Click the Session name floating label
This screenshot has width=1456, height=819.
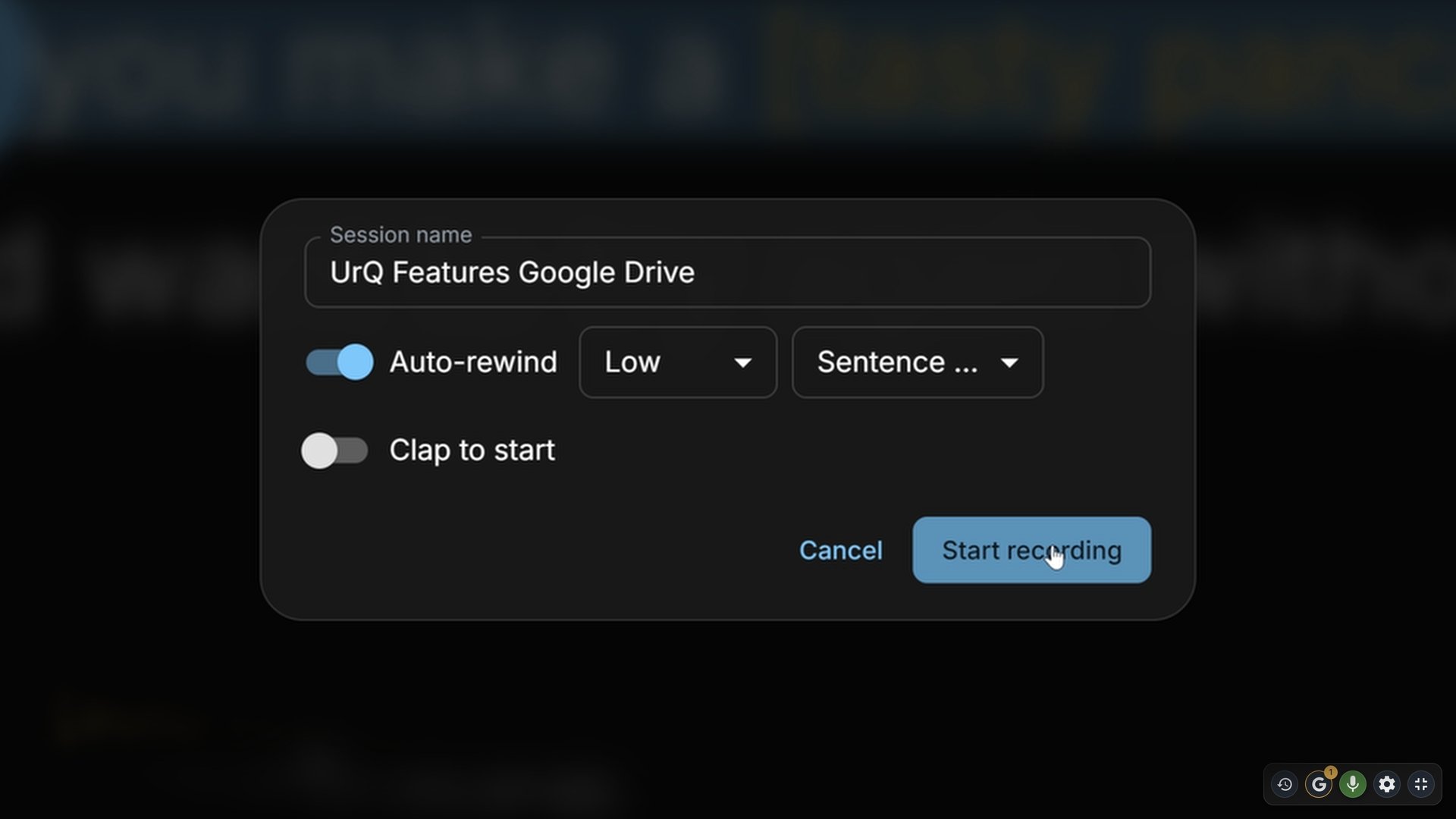[400, 235]
